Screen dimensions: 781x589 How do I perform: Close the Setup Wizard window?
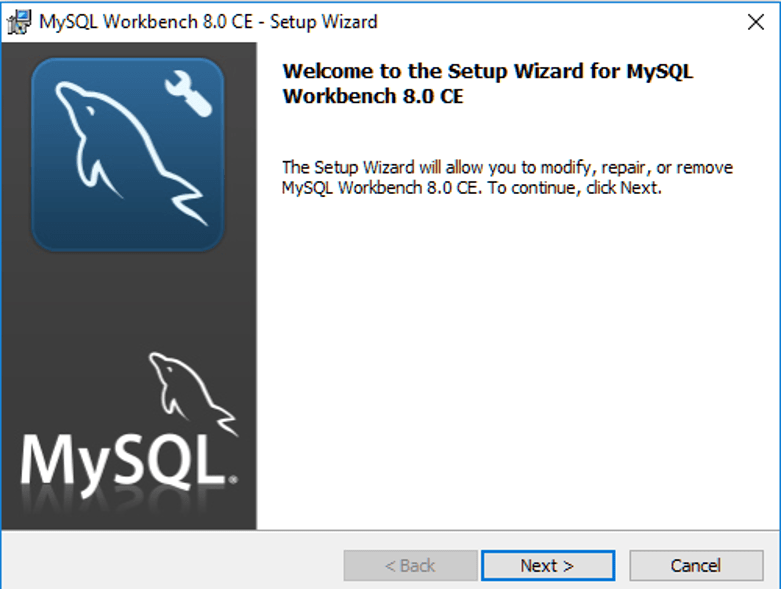click(x=756, y=22)
